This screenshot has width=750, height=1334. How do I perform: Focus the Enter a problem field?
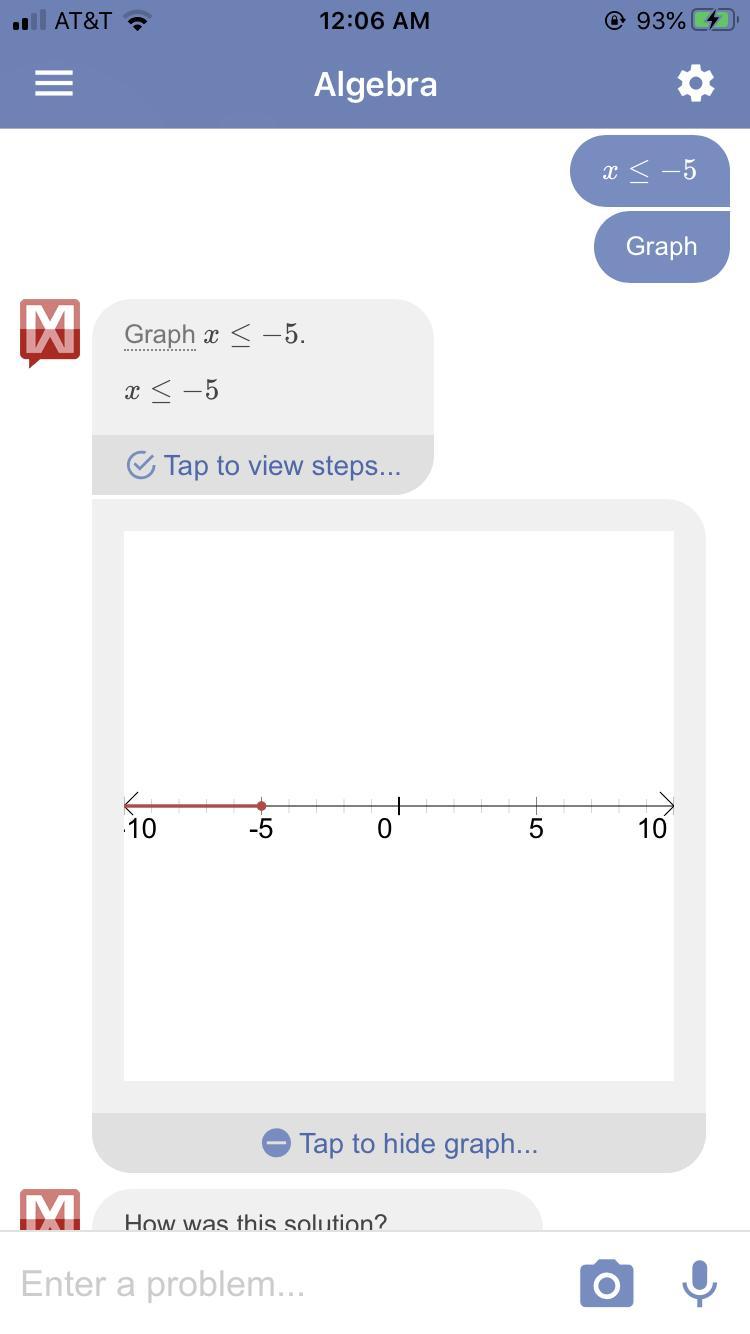[x=290, y=1284]
